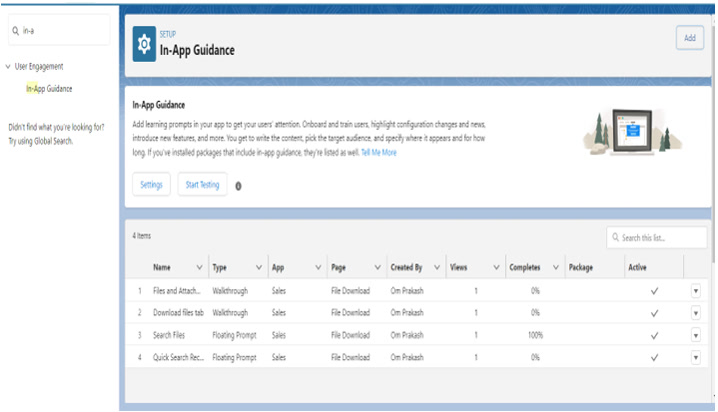
Task: Collapse the User Engagement tree section
Action: coord(8,67)
